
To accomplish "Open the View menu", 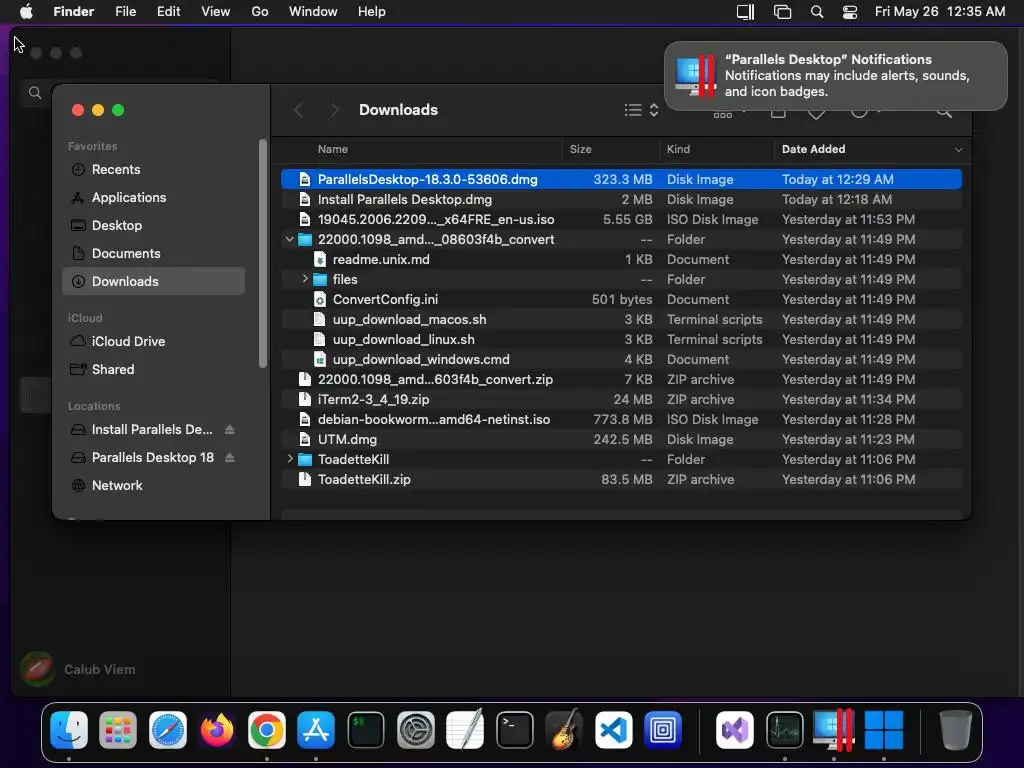I will click(216, 12).
